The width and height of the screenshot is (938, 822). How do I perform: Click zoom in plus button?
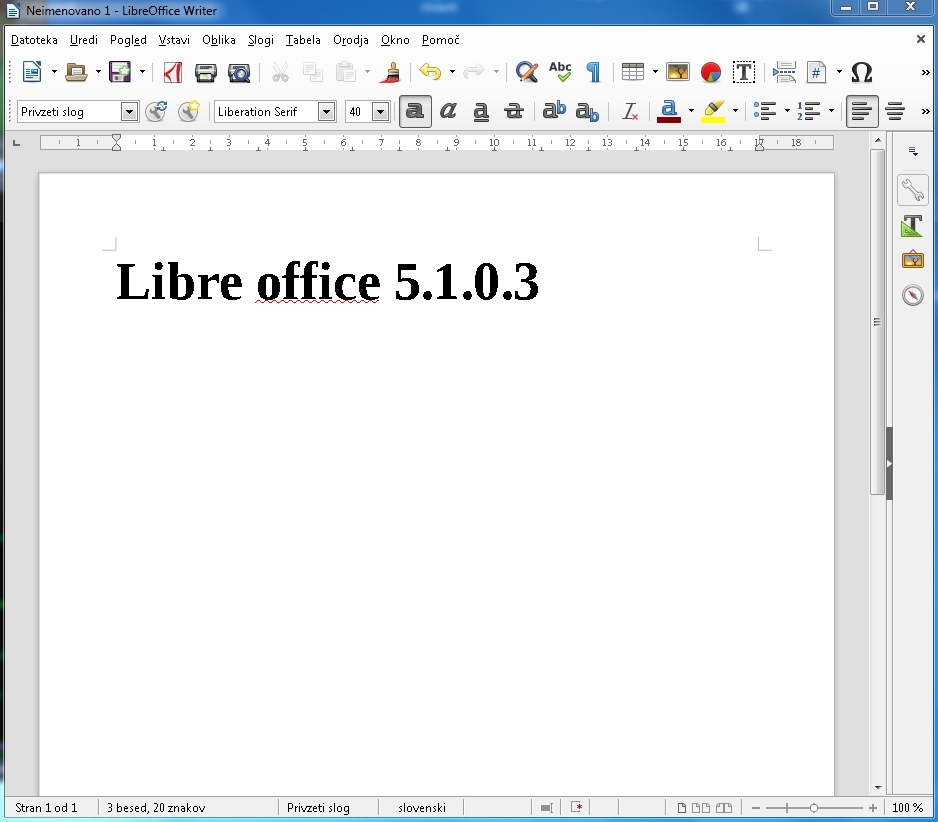point(873,808)
